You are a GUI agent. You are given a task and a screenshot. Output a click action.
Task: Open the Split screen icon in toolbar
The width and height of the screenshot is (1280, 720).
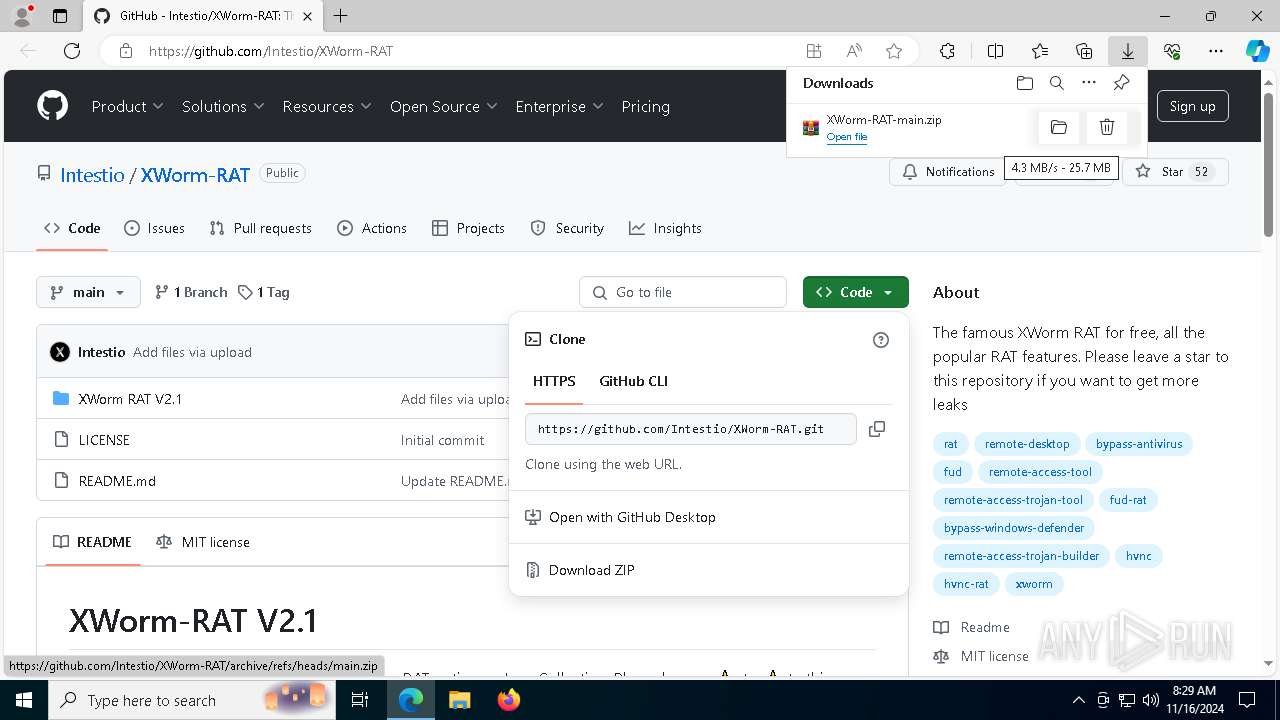pyautogui.click(x=995, y=51)
